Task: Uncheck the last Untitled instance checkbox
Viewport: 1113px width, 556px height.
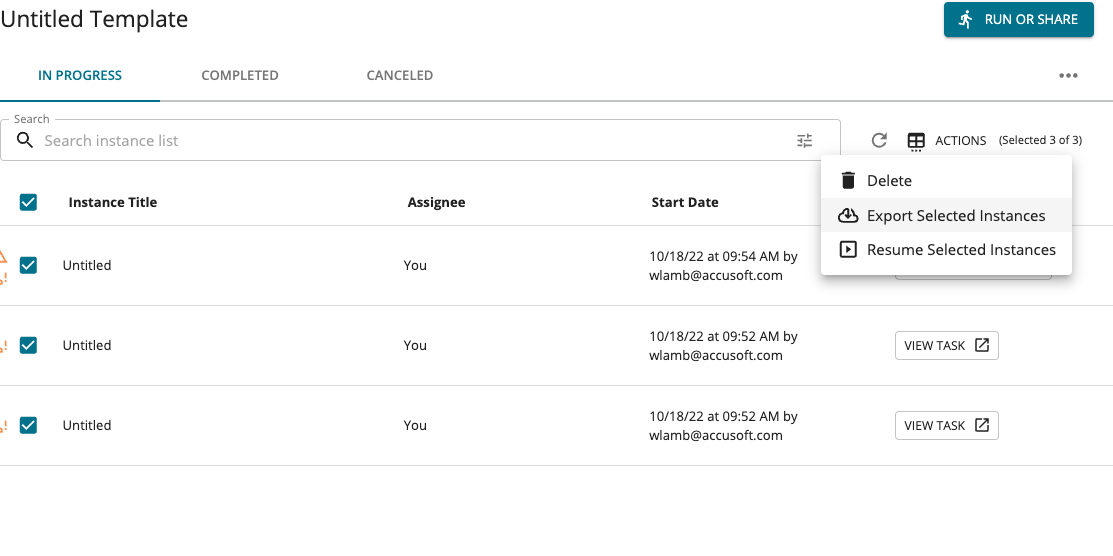Action: point(28,425)
